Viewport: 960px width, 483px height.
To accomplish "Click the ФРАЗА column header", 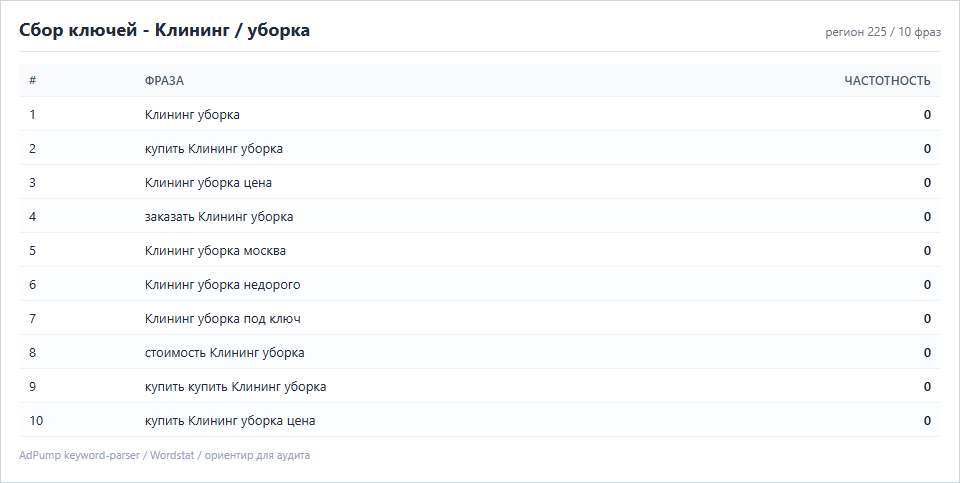I will point(164,81).
